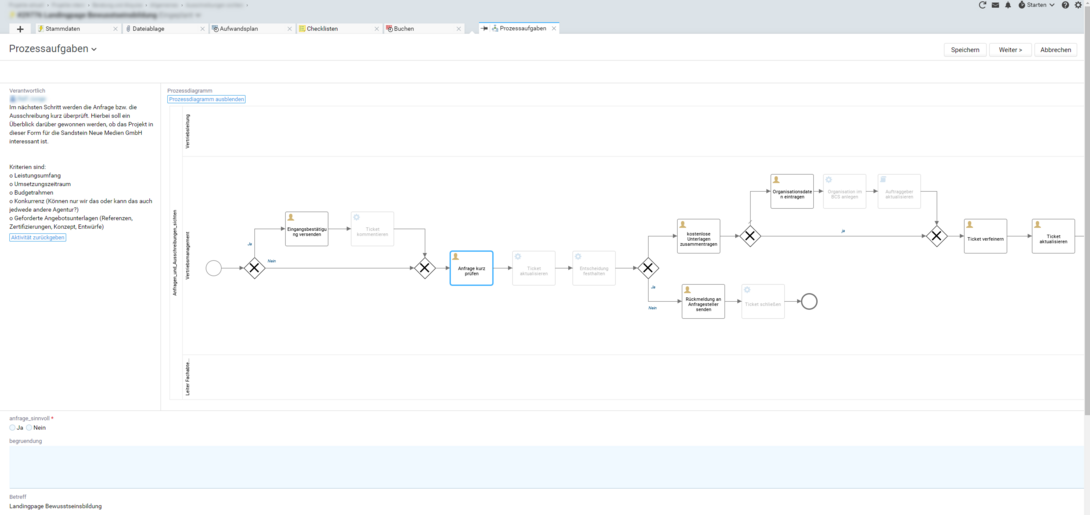This screenshot has height=515, width=1090.
Task: Select the kostenlose Unterlagen zusammentragen task
Action: tap(699, 236)
